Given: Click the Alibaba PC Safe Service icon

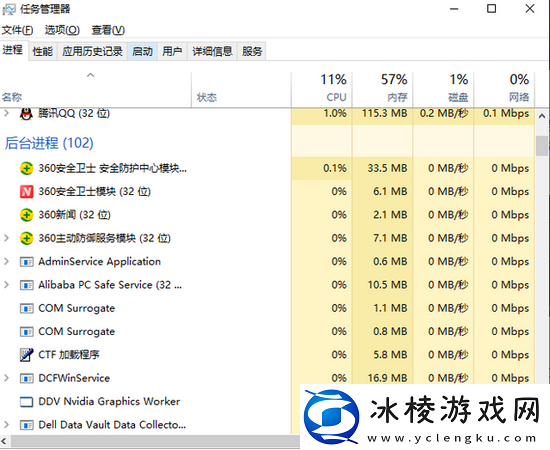Looking at the screenshot, I should pos(26,285).
